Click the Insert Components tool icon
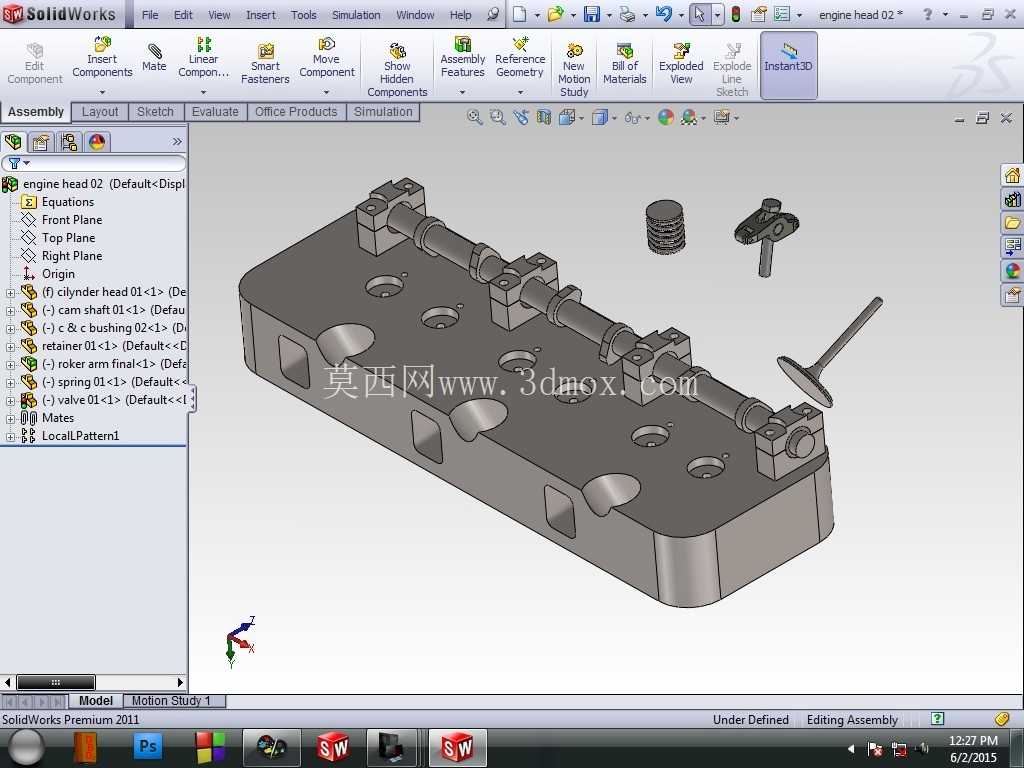Screen dimensions: 1024x768 (x=102, y=44)
